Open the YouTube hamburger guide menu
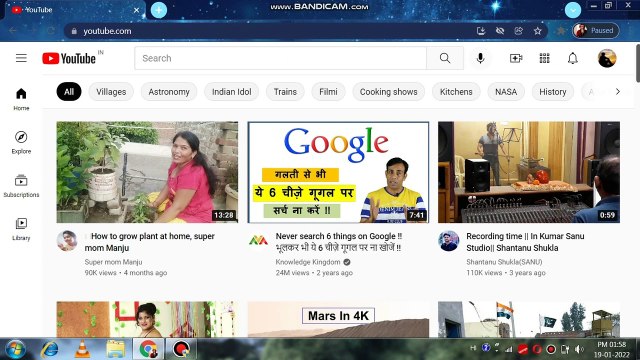The height and width of the screenshot is (360, 640). point(21,58)
